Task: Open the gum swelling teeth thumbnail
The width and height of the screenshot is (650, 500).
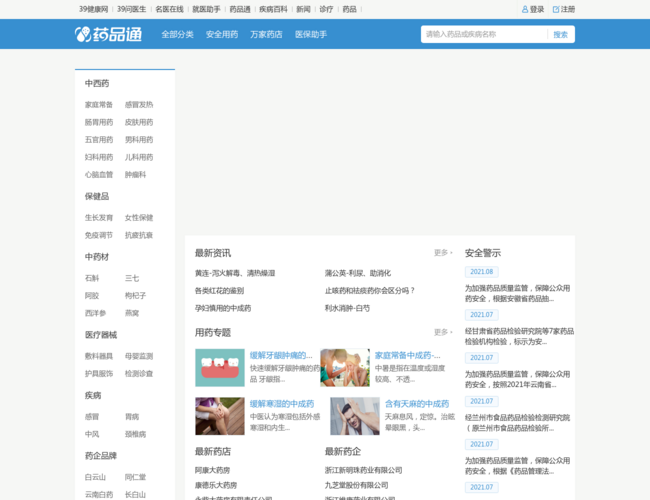Action: (220, 368)
